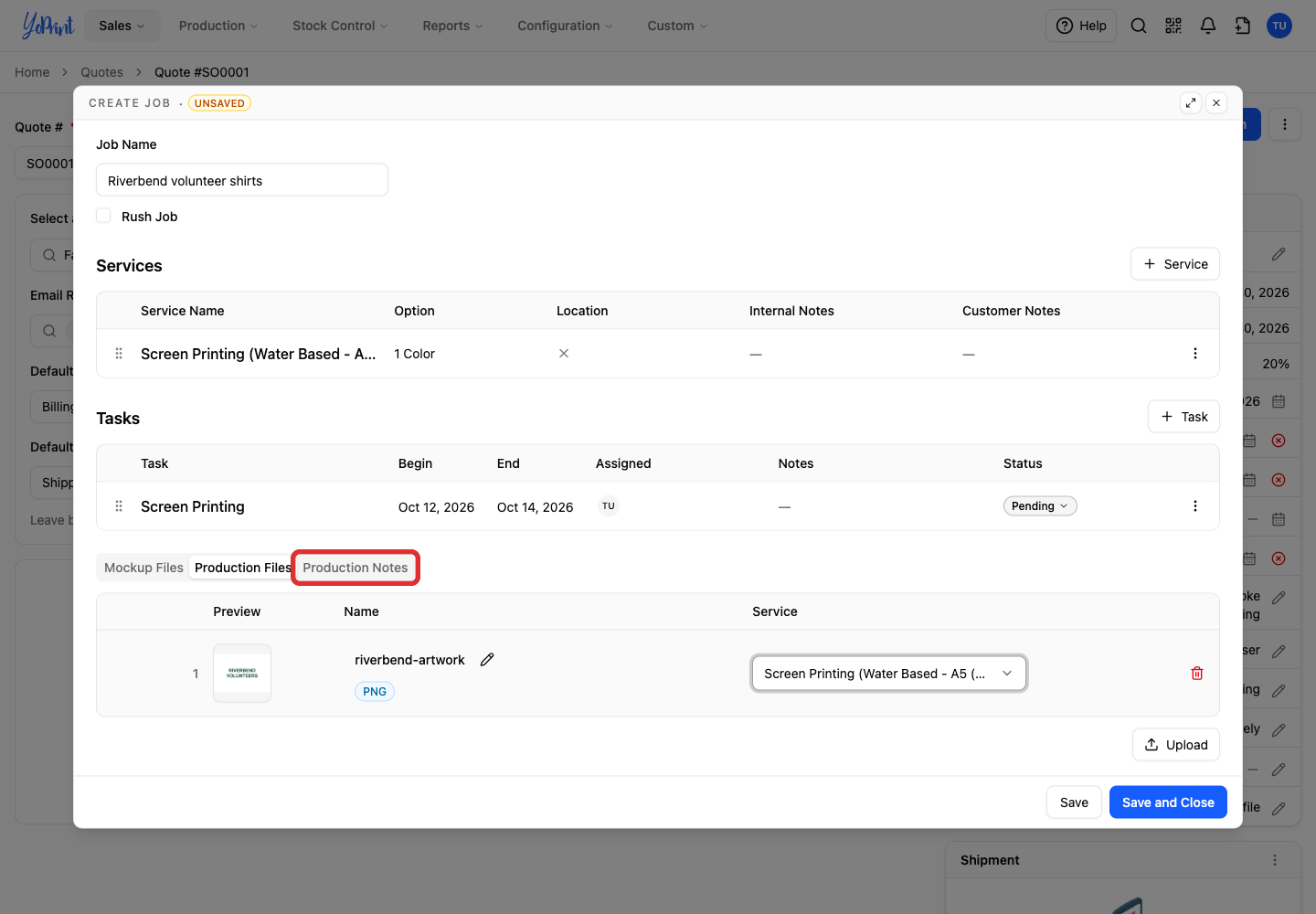1316x914 pixels.
Task: Expand the Sales menu
Action: coord(122,26)
